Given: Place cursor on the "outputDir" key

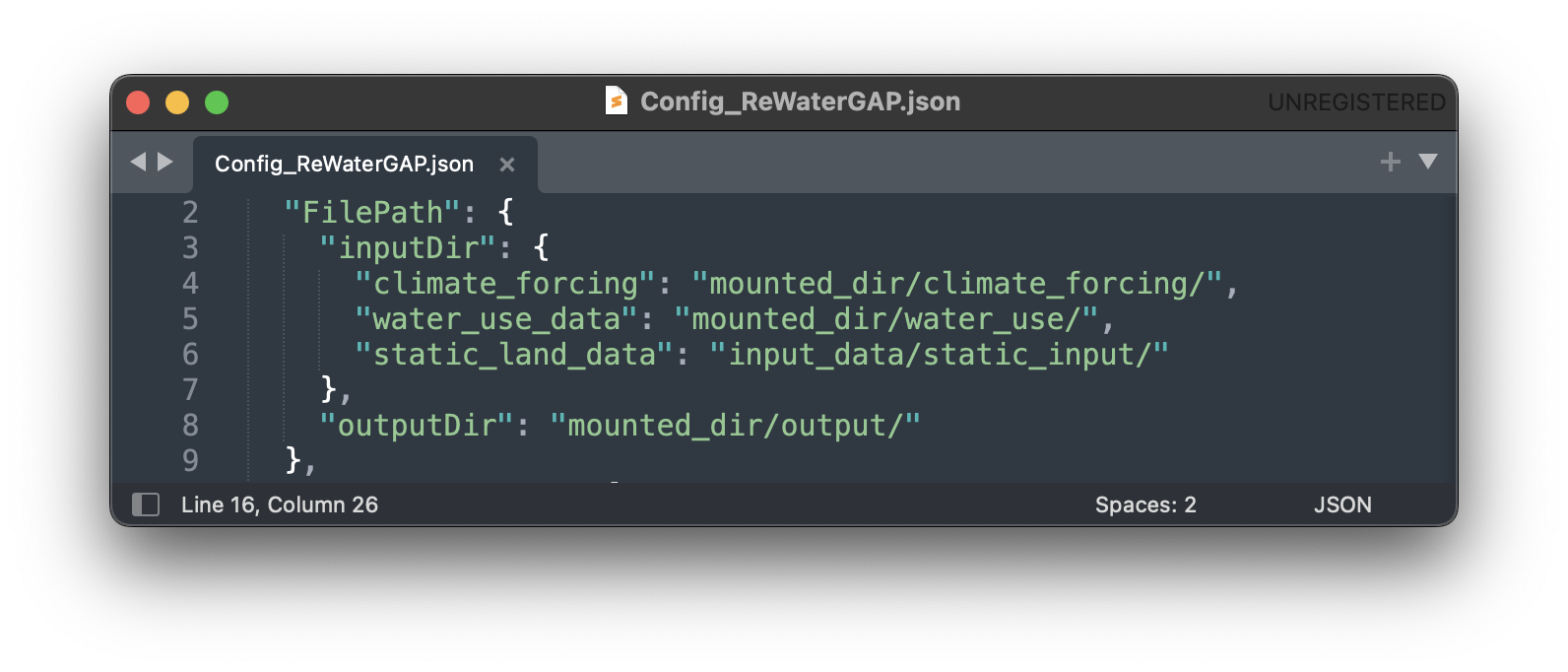Looking at the screenshot, I should tap(417, 426).
